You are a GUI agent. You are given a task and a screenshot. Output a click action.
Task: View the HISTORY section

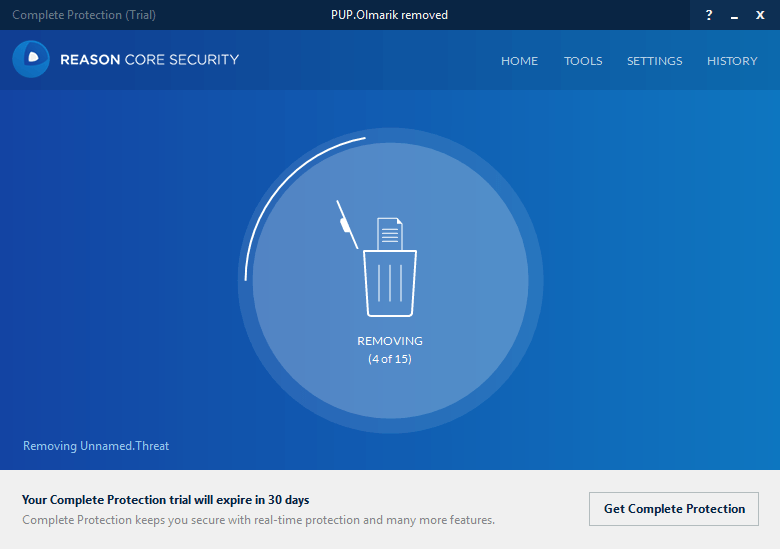[x=732, y=61]
